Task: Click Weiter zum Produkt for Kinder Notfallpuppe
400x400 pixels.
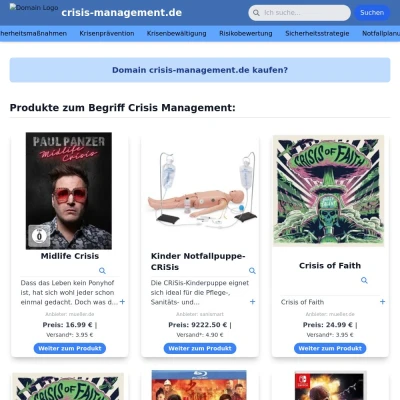Action: [x=200, y=348]
